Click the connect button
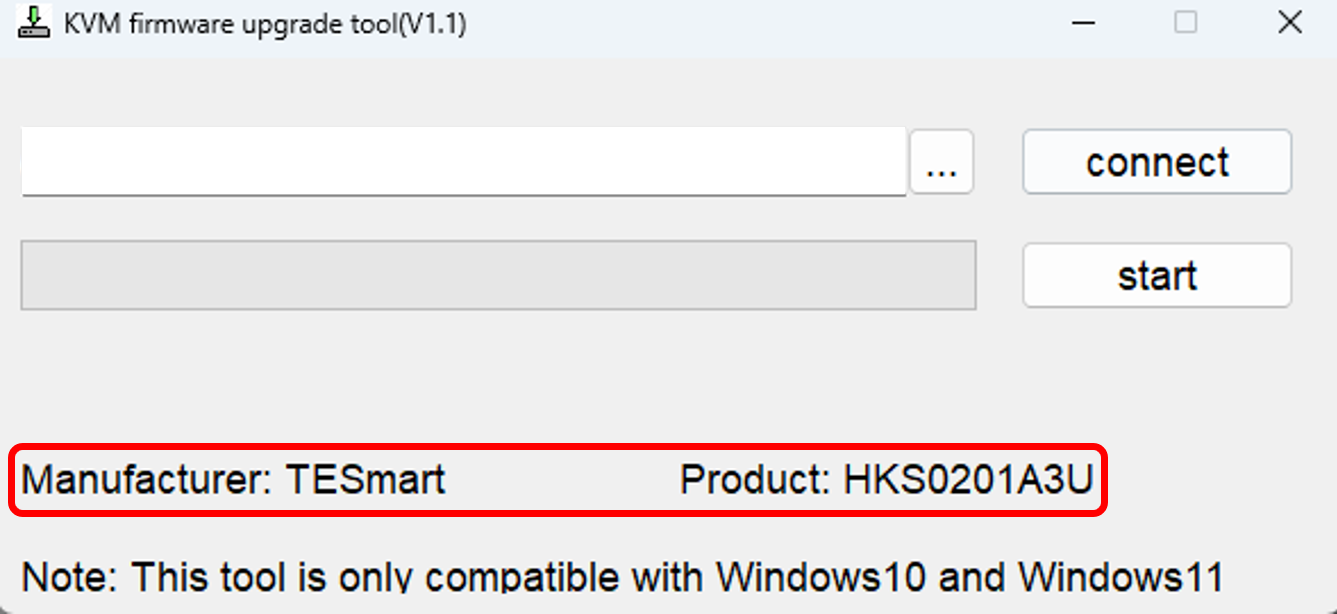The image size is (1337, 614). tap(1157, 162)
